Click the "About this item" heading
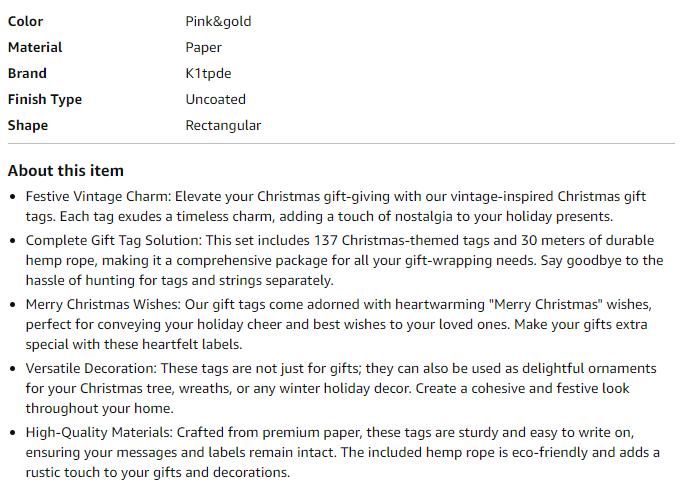 [x=66, y=170]
